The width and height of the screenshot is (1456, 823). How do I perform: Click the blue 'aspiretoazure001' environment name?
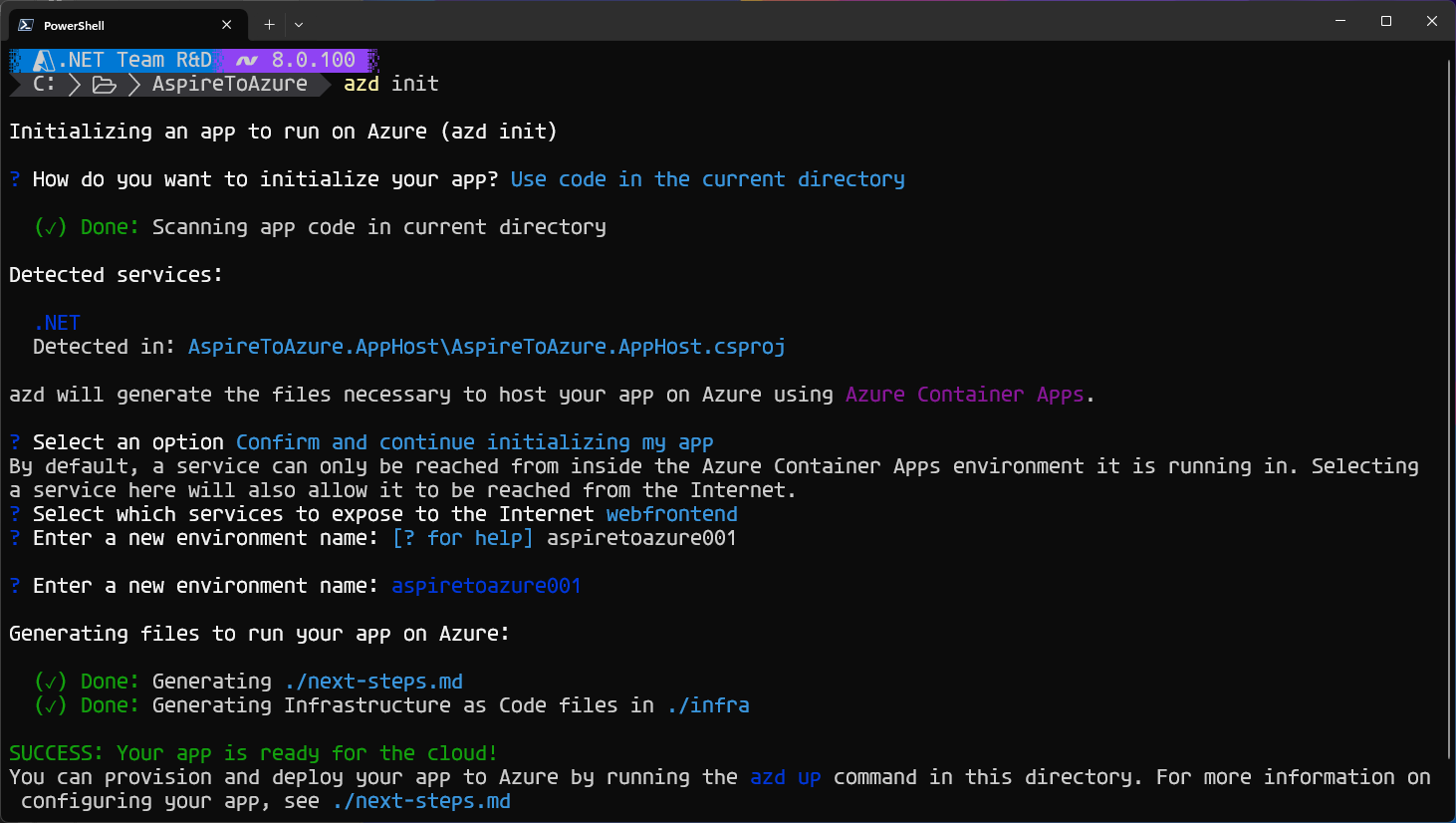[x=487, y=586]
